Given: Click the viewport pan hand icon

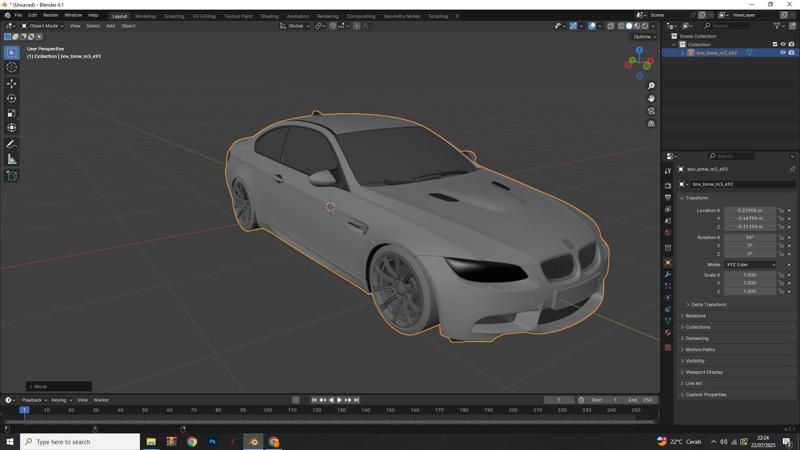Looking at the screenshot, I should (651, 98).
